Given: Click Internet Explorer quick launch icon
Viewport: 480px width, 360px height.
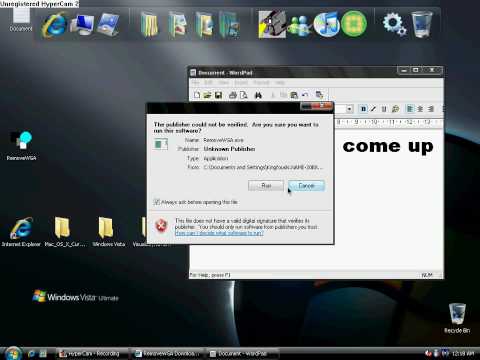Looking at the screenshot, I should [x=32, y=354].
